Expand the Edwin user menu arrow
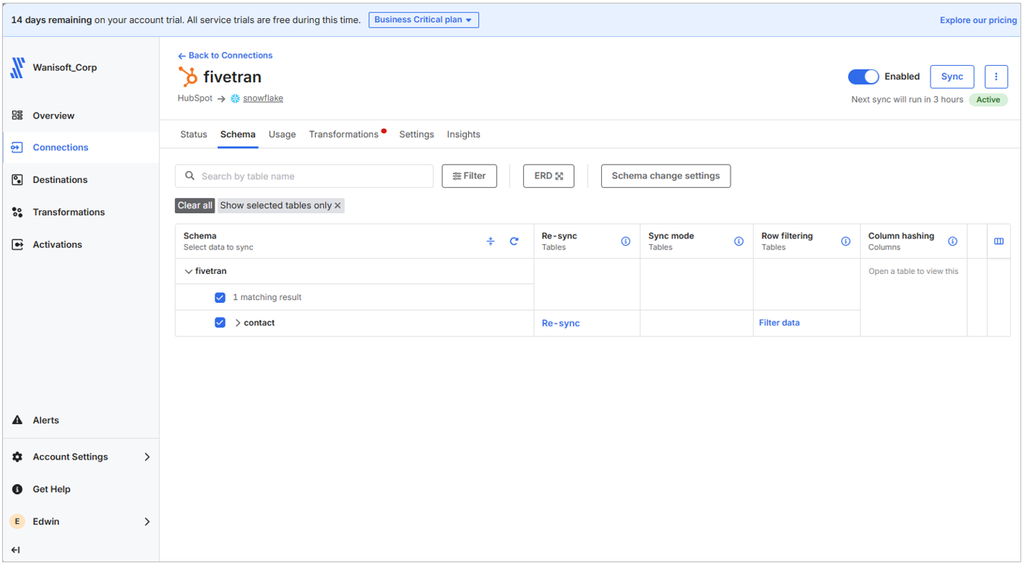The width and height of the screenshot is (1024, 565). 147,521
